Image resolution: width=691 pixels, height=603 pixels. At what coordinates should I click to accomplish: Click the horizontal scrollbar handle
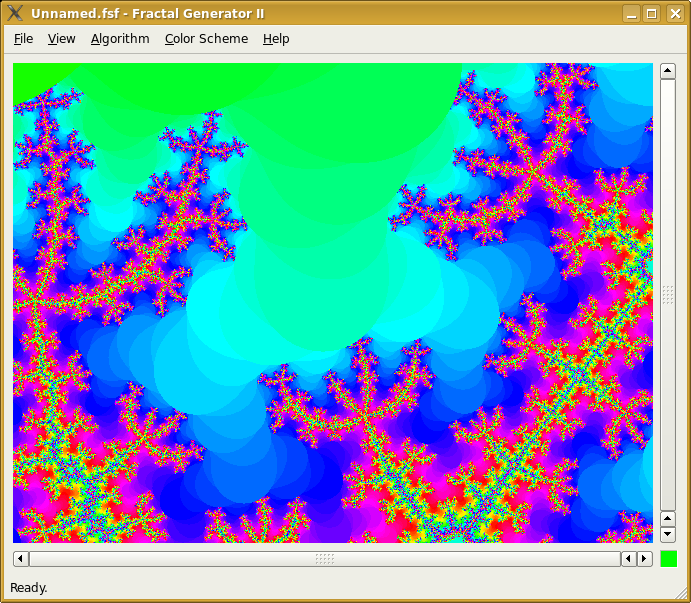325,558
